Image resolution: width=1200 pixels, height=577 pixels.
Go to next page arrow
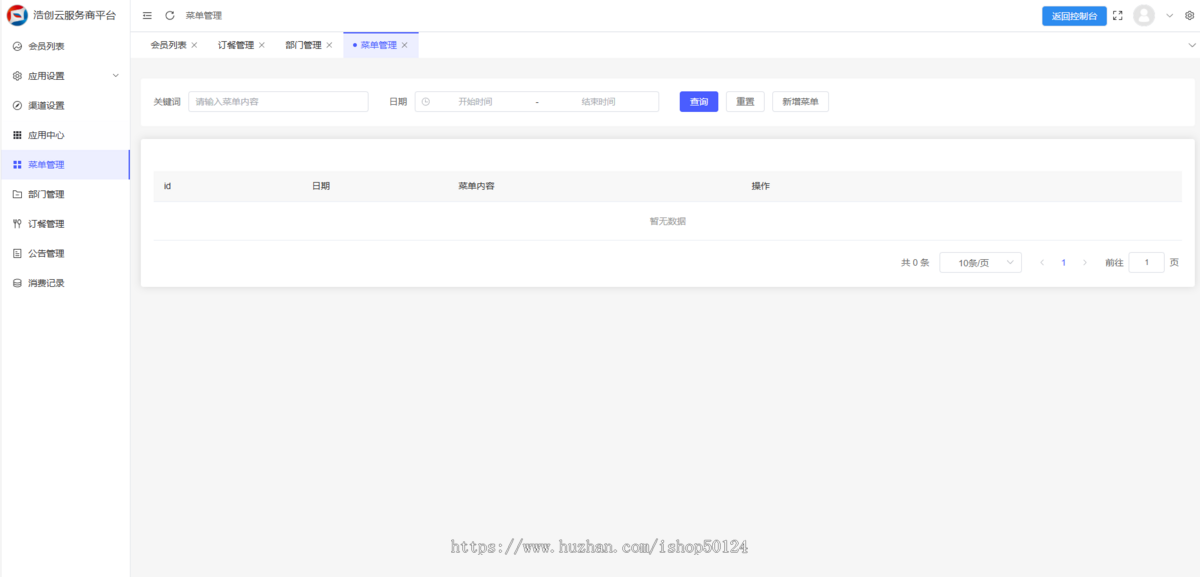pos(1085,262)
